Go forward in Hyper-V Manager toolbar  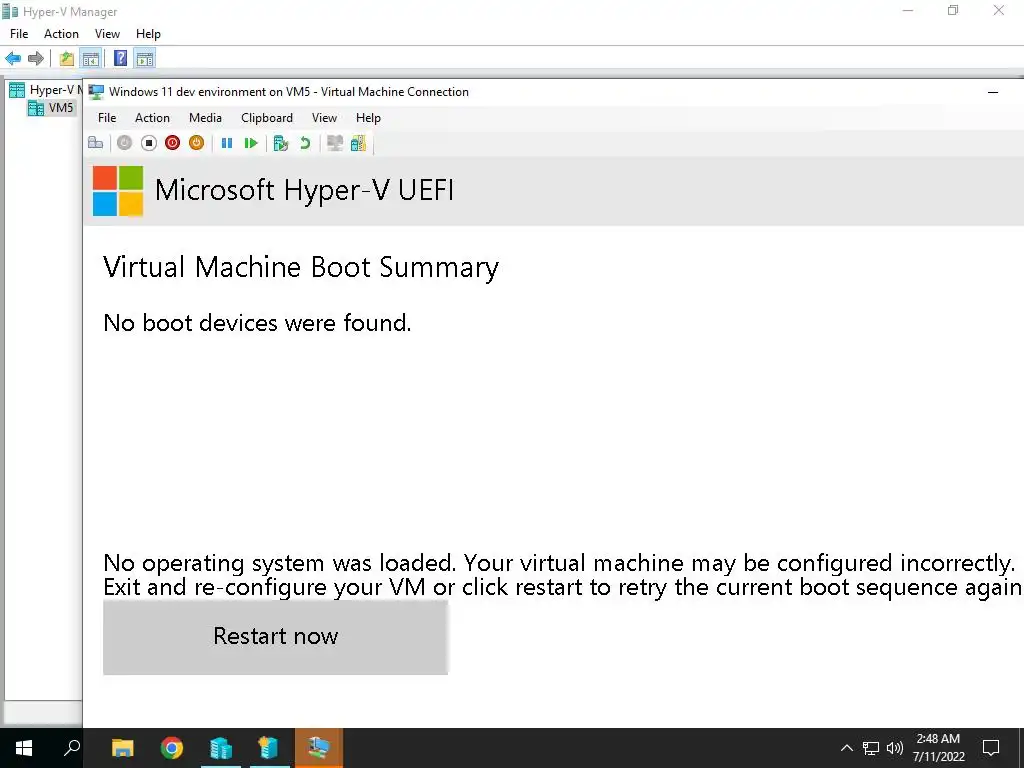tap(36, 59)
